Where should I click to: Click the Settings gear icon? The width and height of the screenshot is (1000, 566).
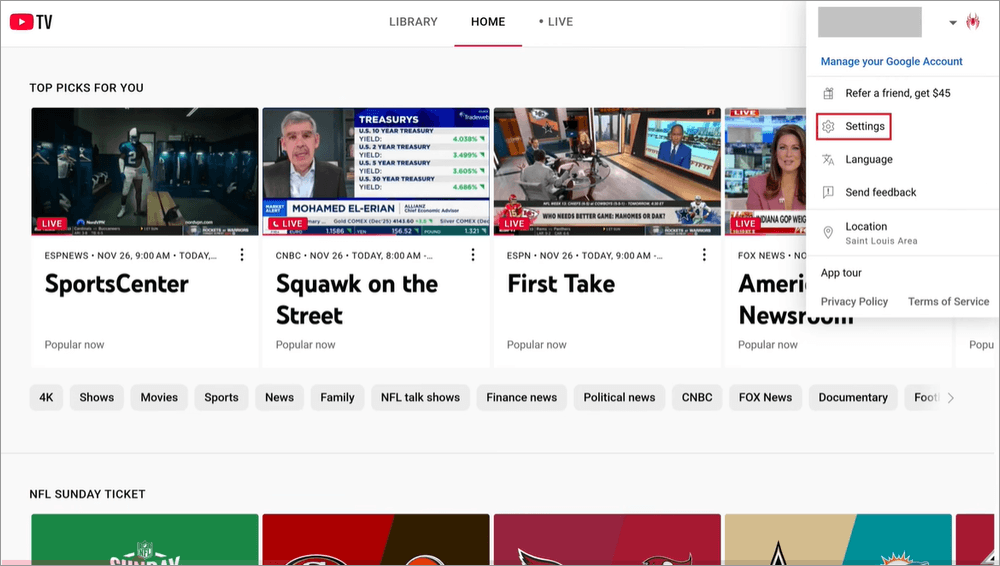tap(828, 126)
